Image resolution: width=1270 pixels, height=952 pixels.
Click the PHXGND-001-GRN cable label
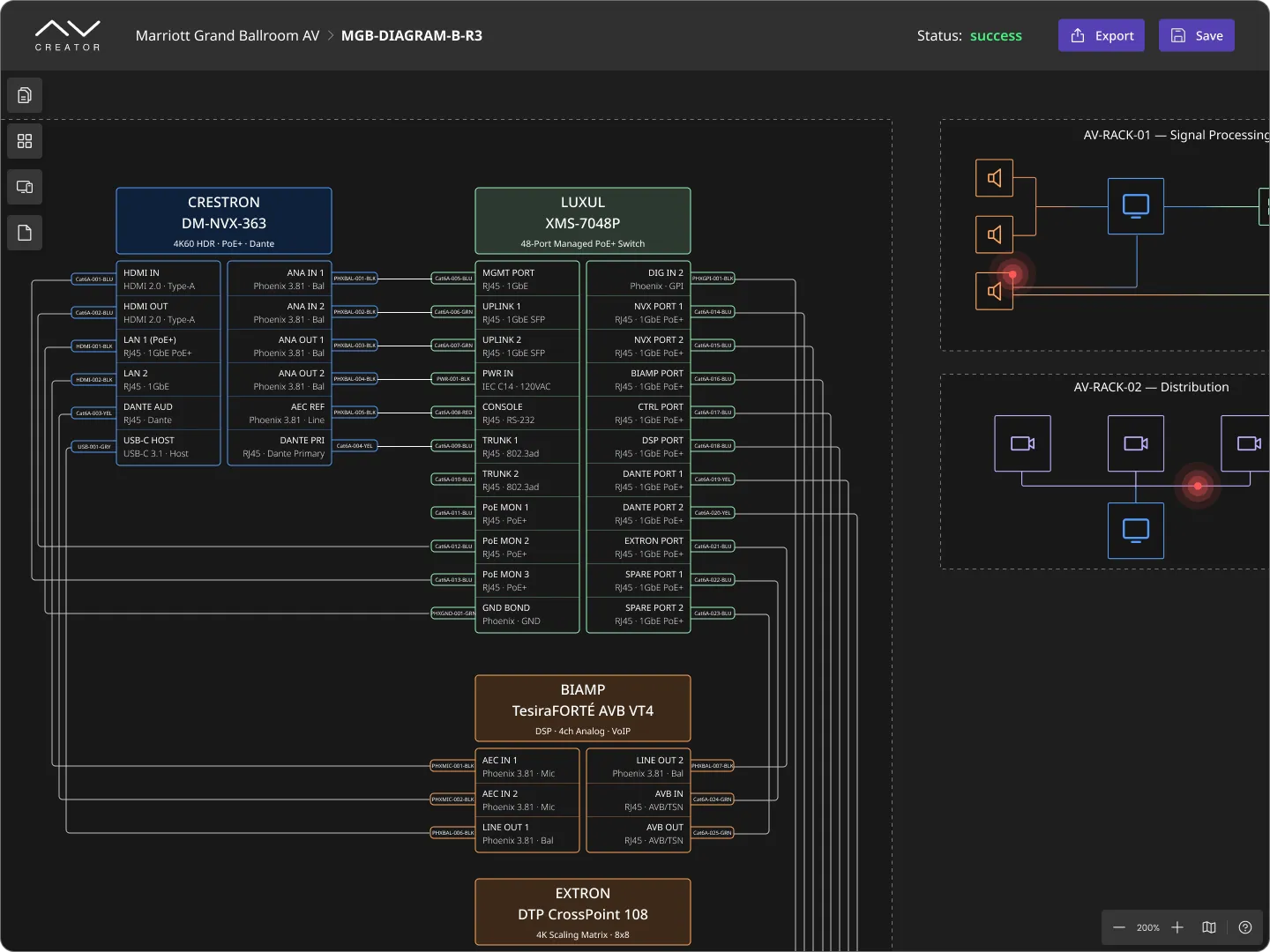click(x=453, y=614)
